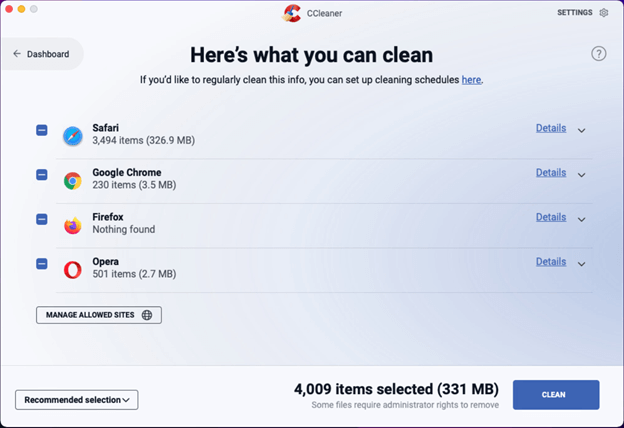Click '501 items (2.7 MB)' text

point(134,274)
